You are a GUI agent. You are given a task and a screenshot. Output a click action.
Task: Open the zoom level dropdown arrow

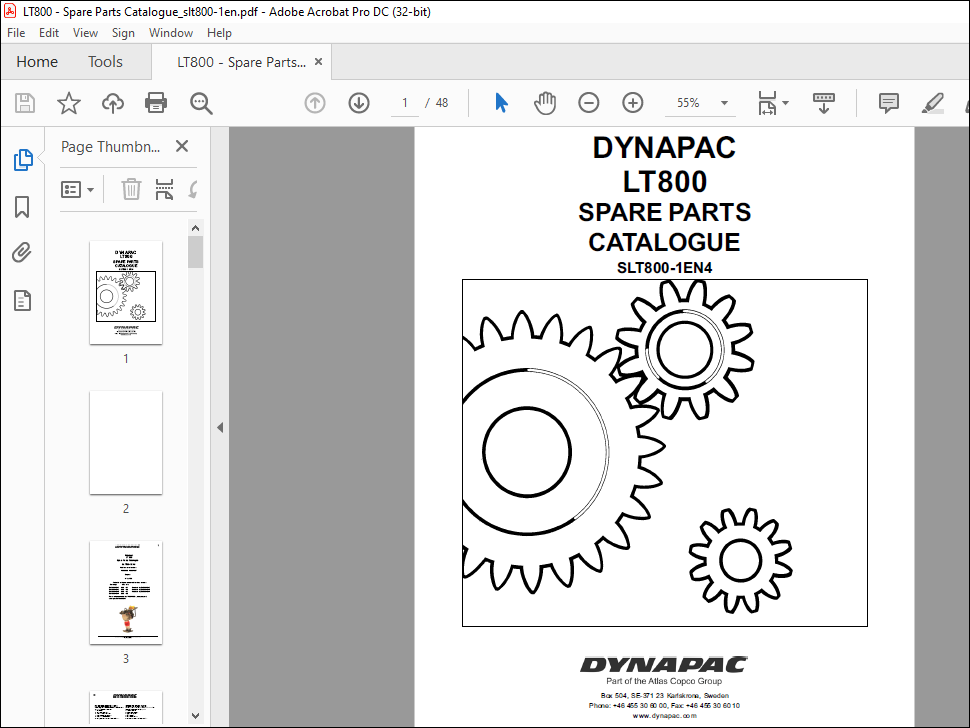(724, 103)
